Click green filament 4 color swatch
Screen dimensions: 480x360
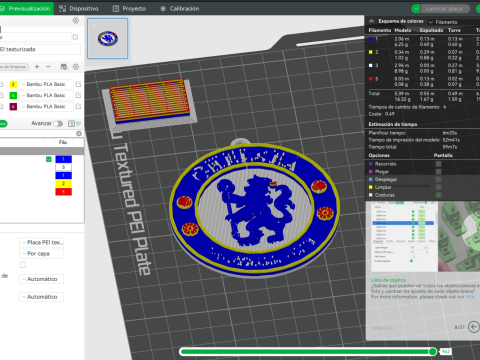(x=13, y=95)
